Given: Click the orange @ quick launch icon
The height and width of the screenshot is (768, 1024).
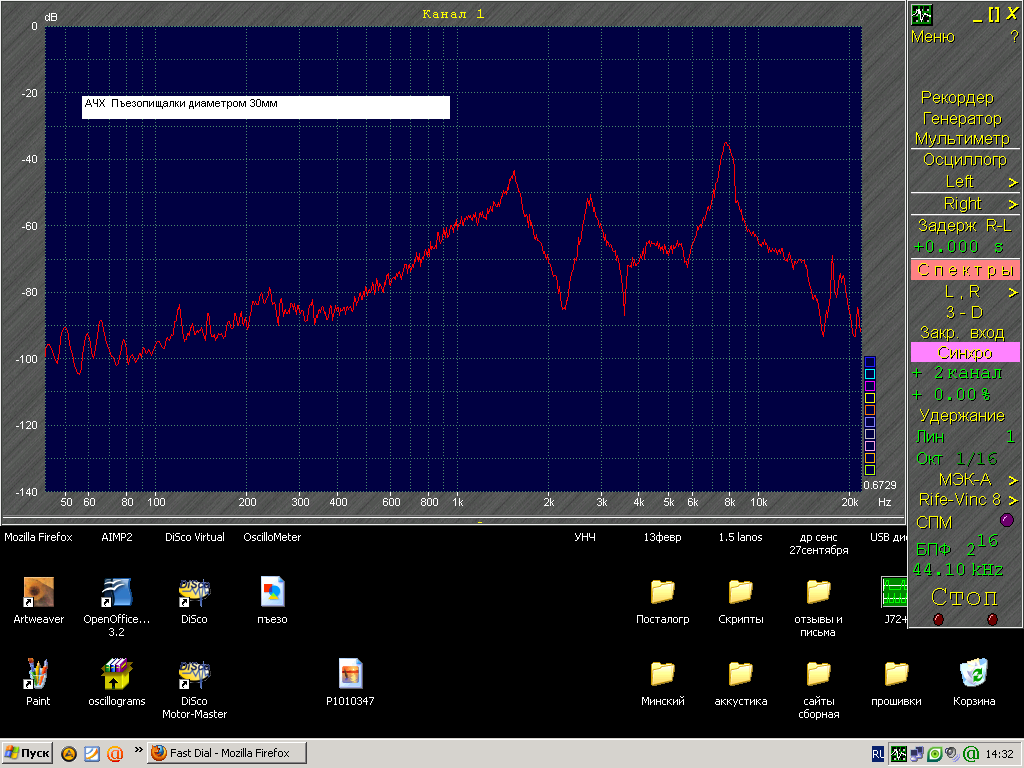Looking at the screenshot, I should click(115, 754).
